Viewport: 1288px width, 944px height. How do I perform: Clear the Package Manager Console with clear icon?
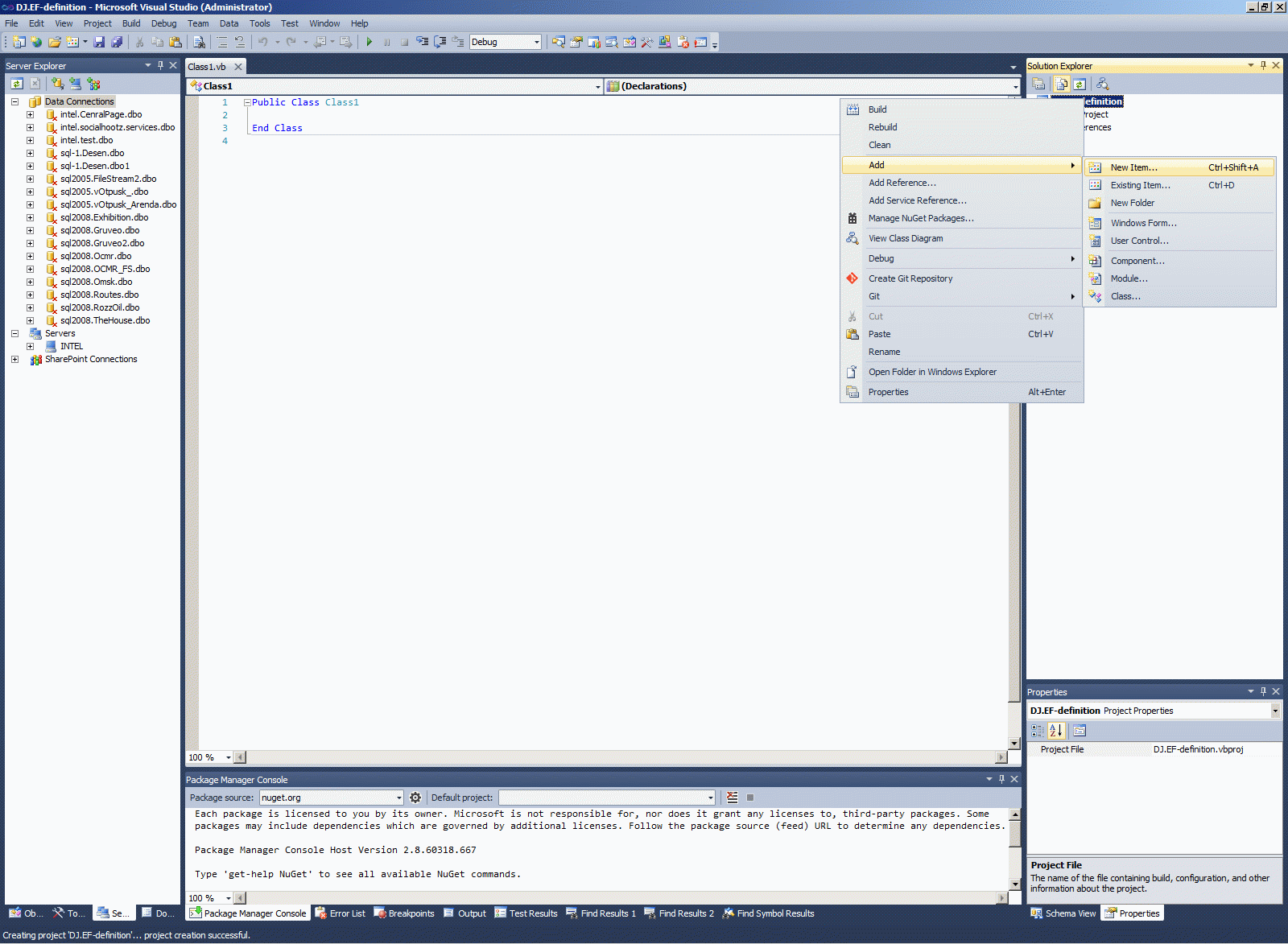732,798
